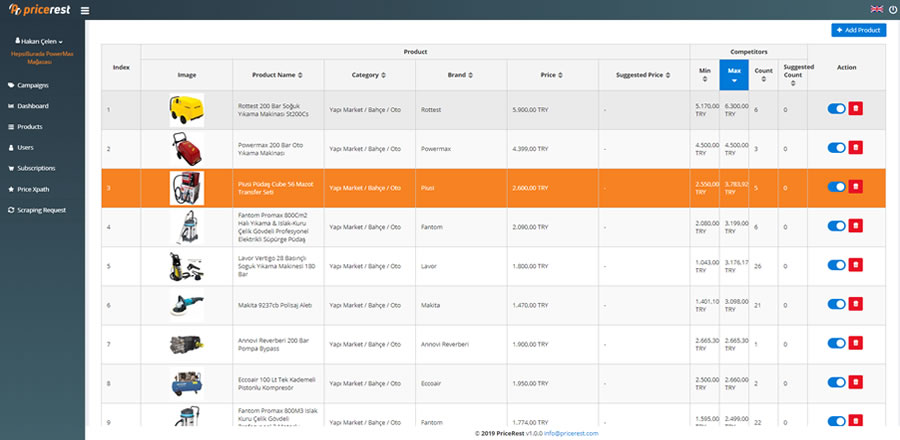This screenshot has height=440, width=900.
Task: Click the Fantom Promax 800Cm2 vacuum thumbnail
Action: (187, 227)
